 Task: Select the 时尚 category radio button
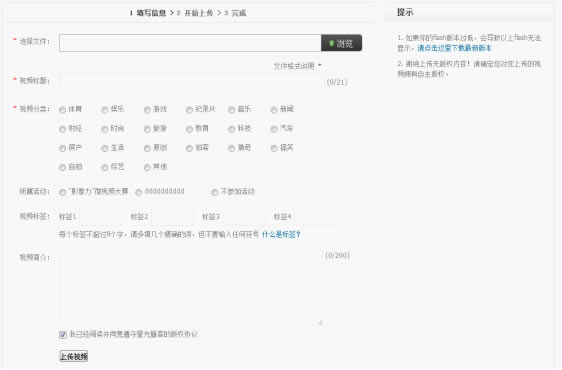point(105,129)
